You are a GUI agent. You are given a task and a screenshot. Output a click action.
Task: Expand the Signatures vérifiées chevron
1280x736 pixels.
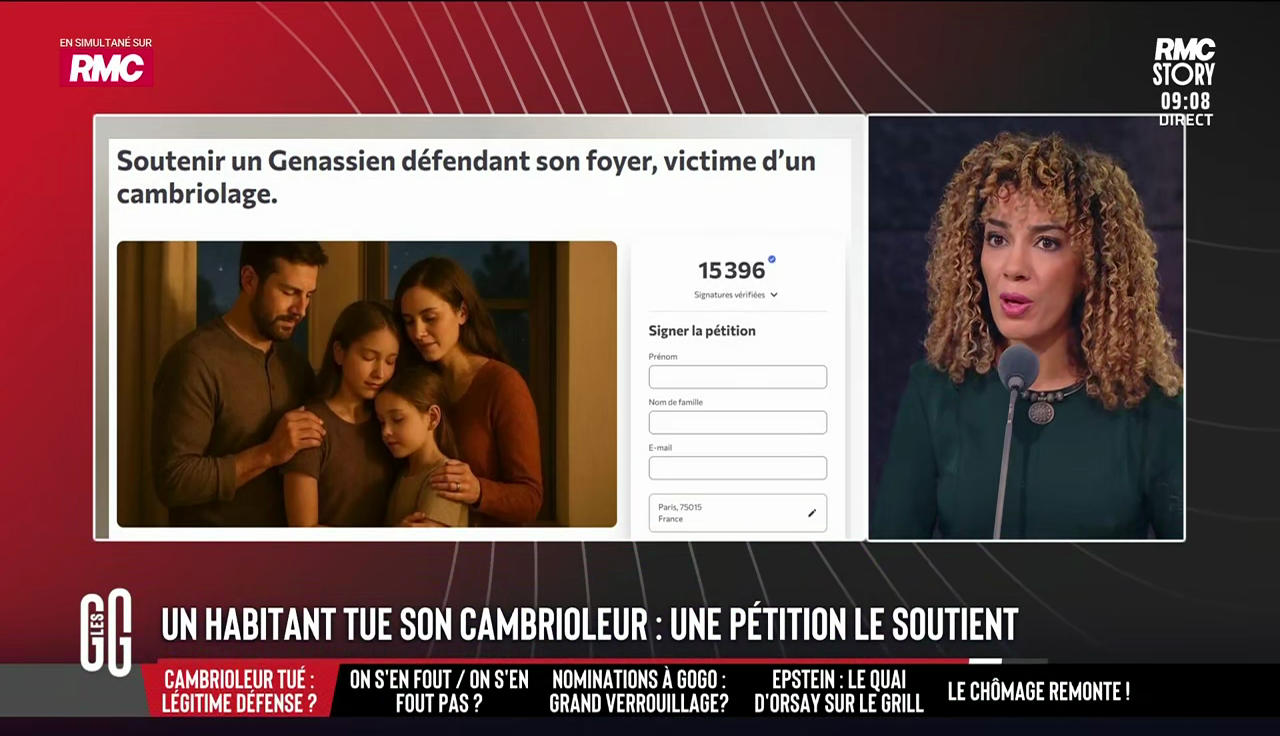774,295
